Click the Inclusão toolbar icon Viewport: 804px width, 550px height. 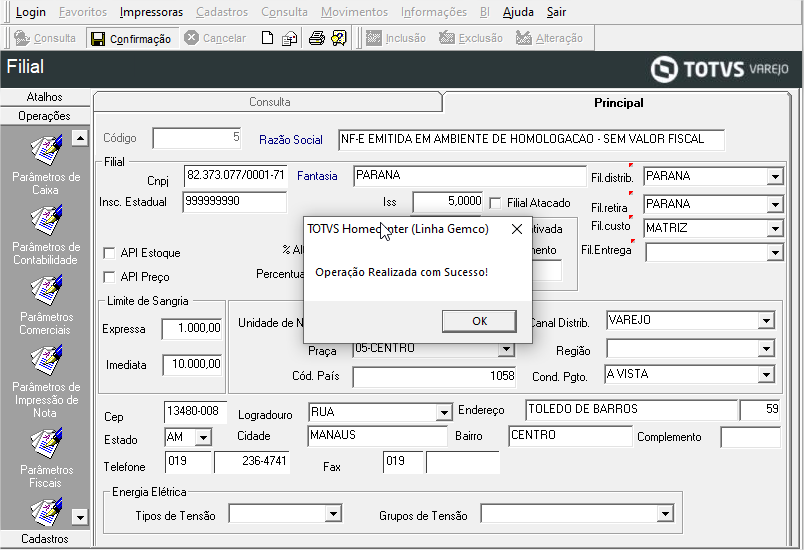[374, 38]
